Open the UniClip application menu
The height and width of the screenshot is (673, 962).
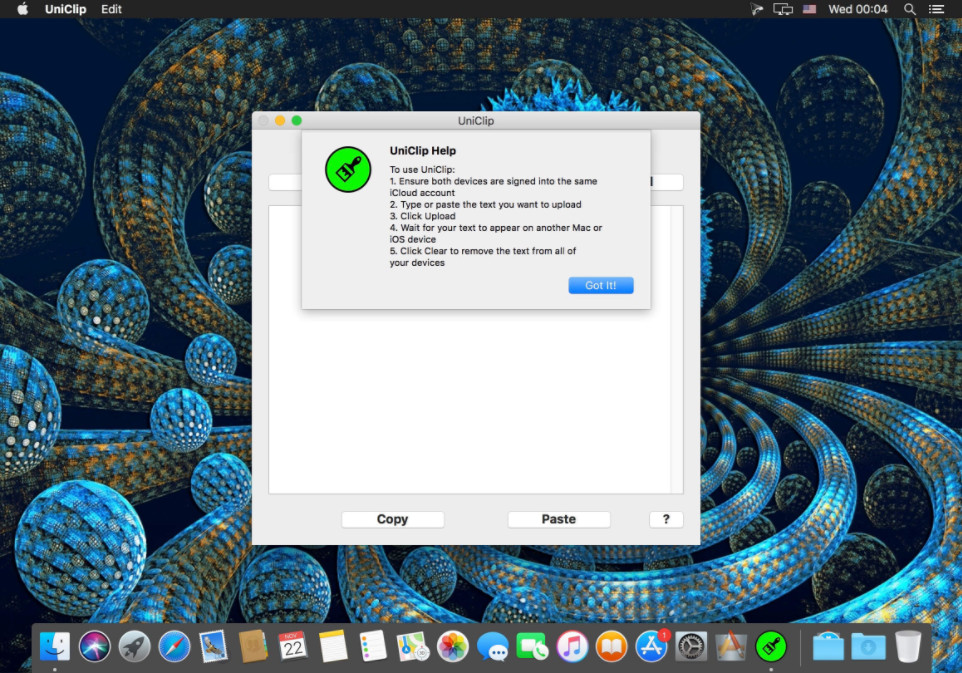click(66, 9)
